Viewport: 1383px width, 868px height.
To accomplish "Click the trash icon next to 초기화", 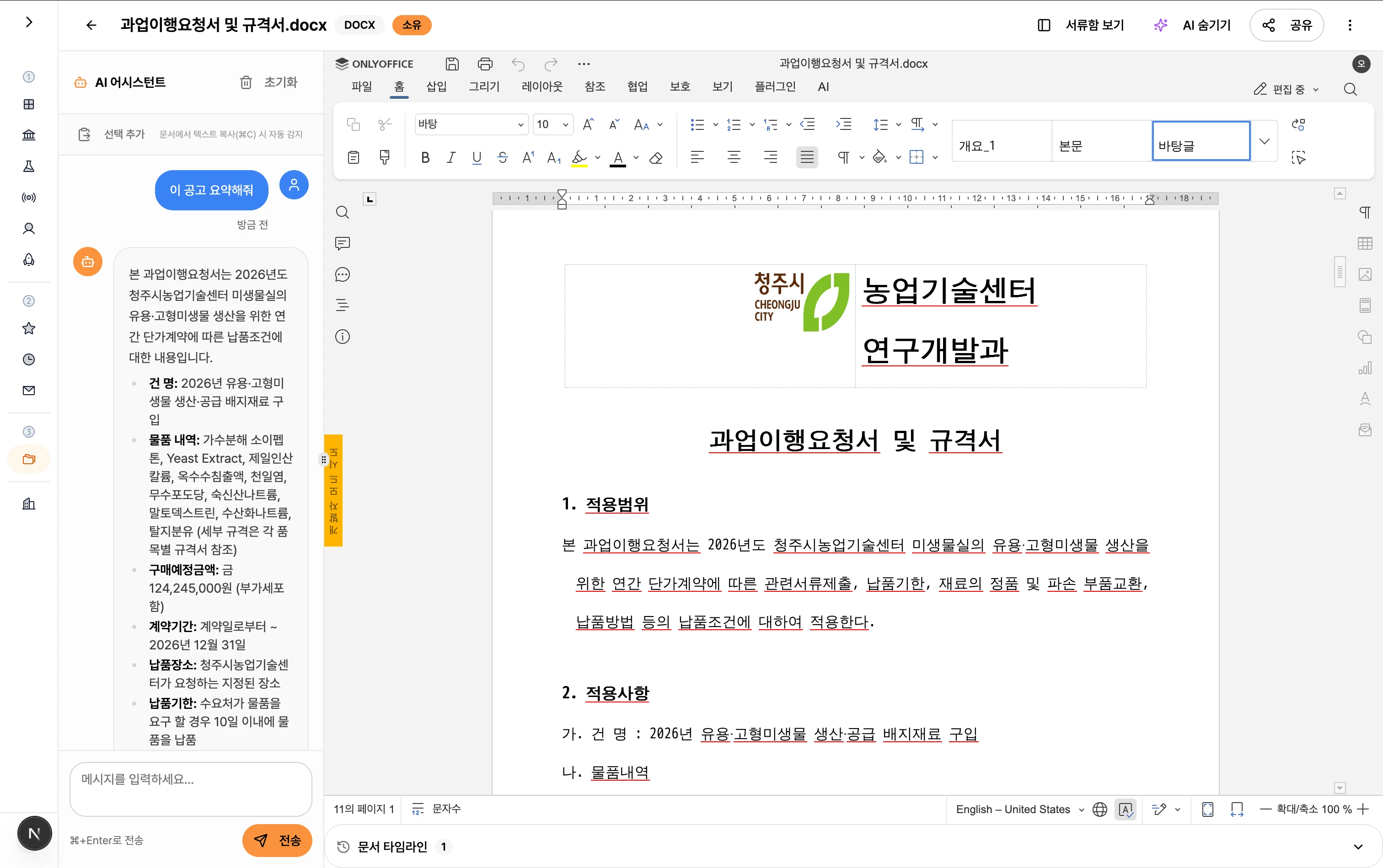I will 246,83.
